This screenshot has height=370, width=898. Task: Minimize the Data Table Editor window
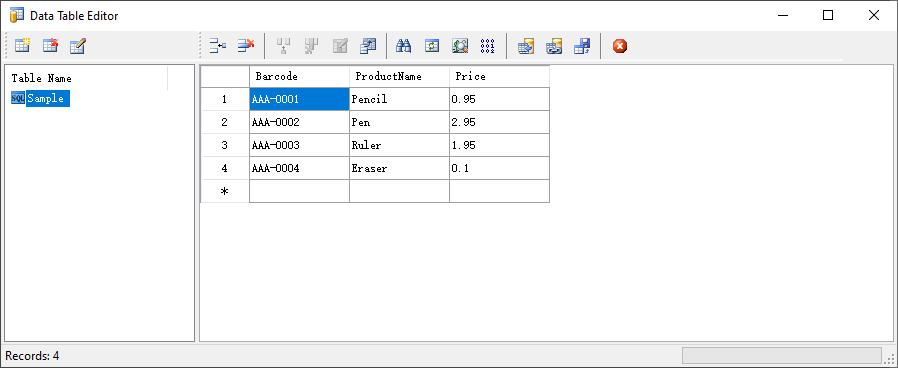(782, 15)
